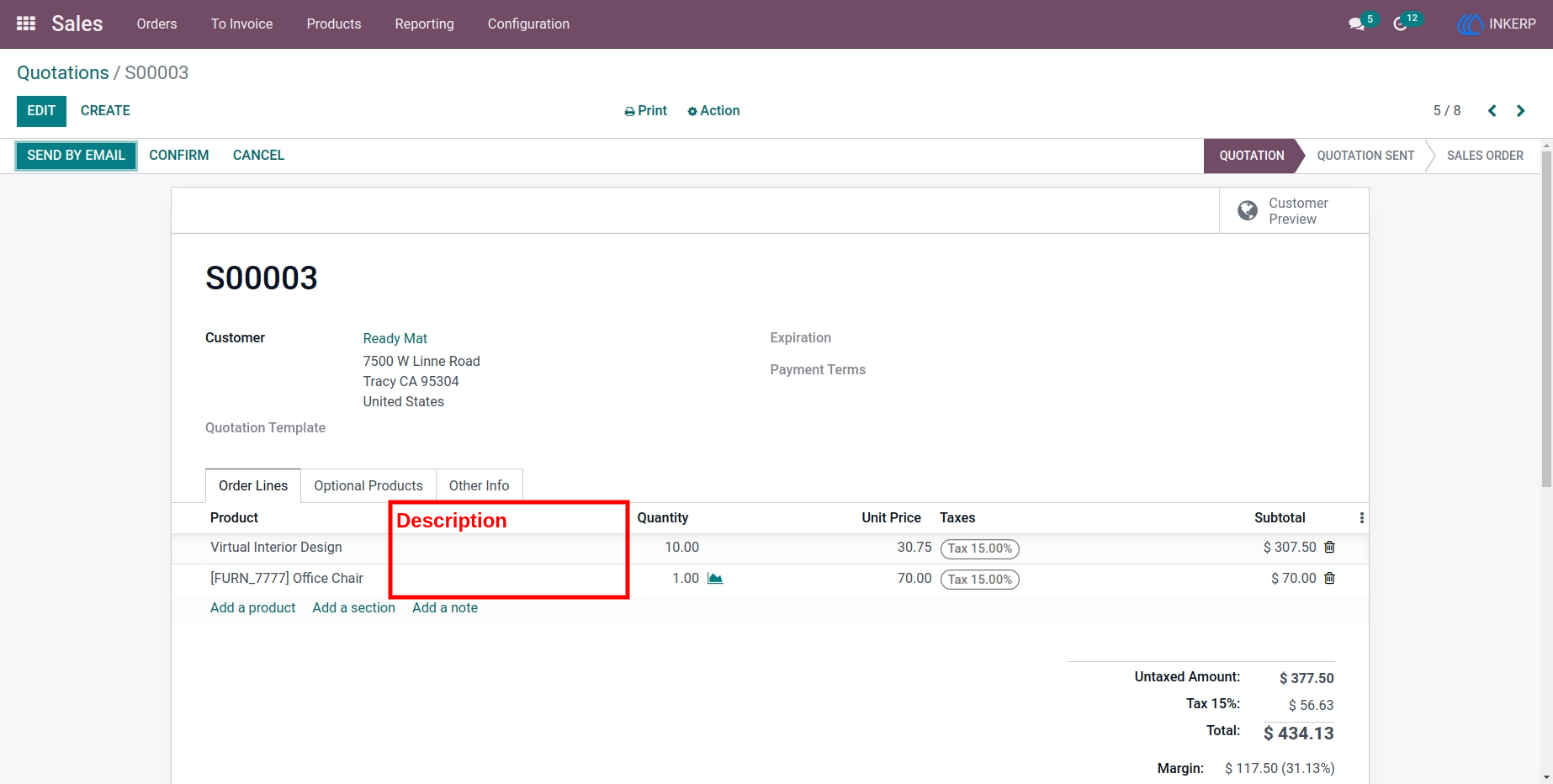Open the Print dropdown
This screenshot has height=784, width=1553.
pos(645,111)
